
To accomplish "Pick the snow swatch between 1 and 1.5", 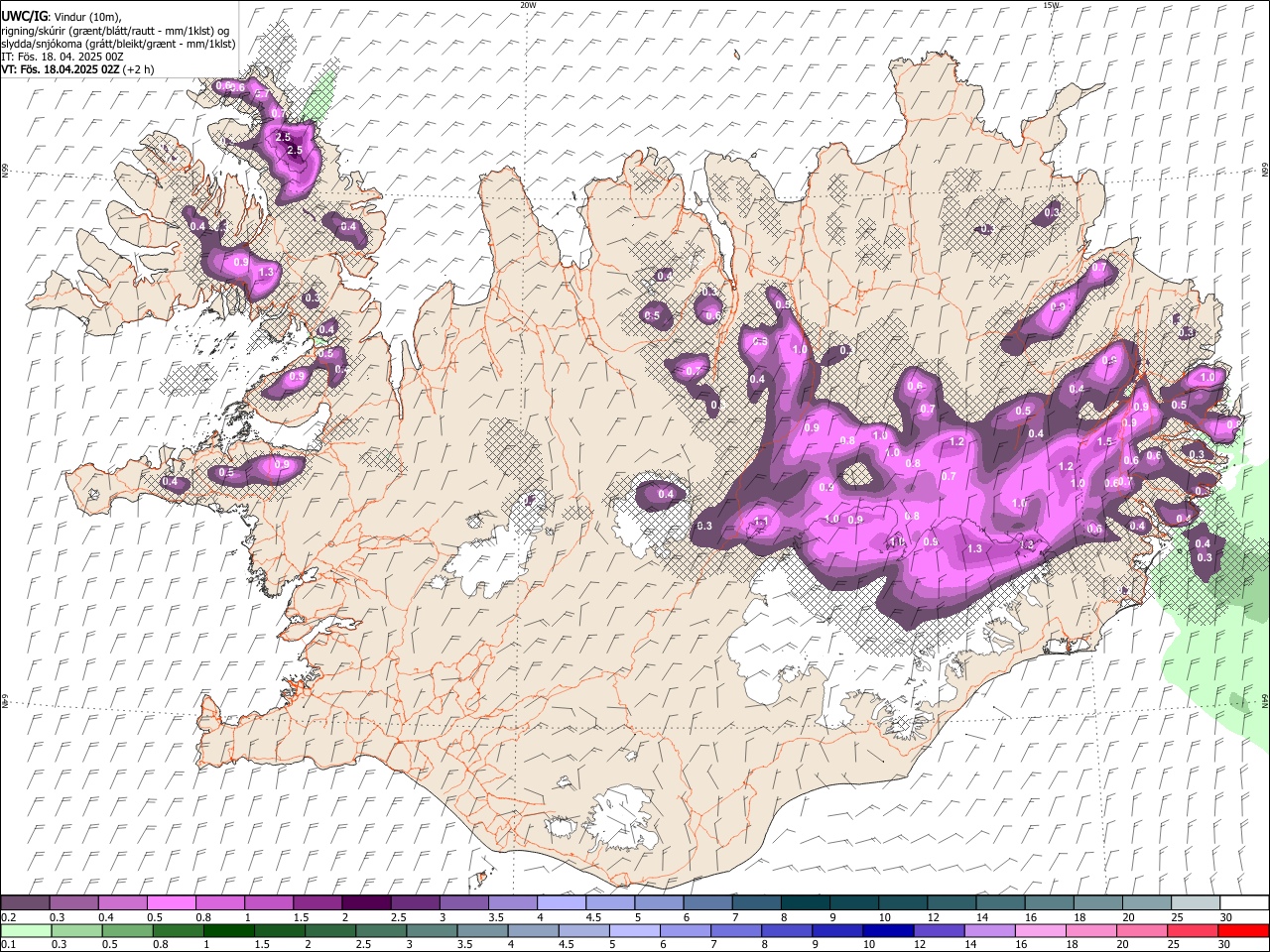I will coord(268,903).
